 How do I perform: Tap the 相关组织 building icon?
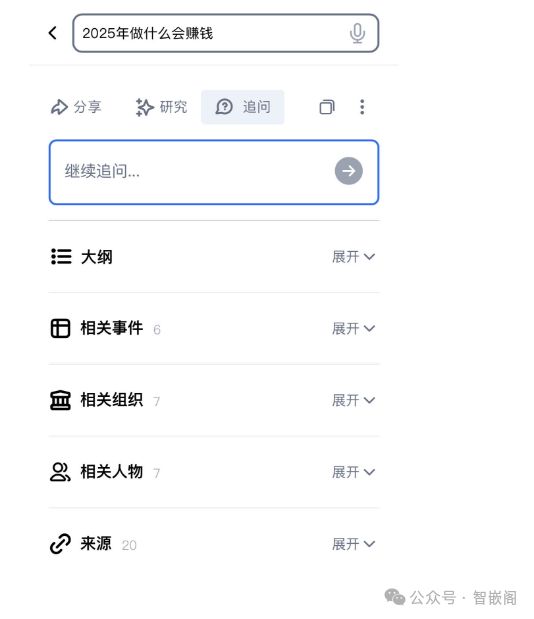pos(60,400)
